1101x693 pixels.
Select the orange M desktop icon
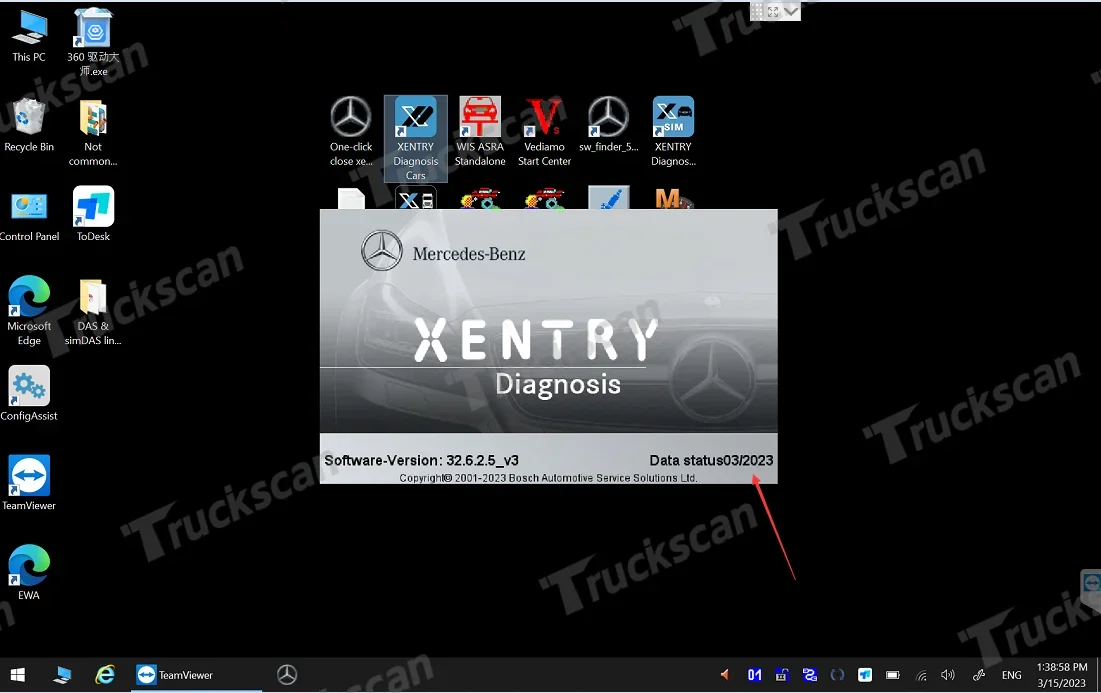(673, 199)
